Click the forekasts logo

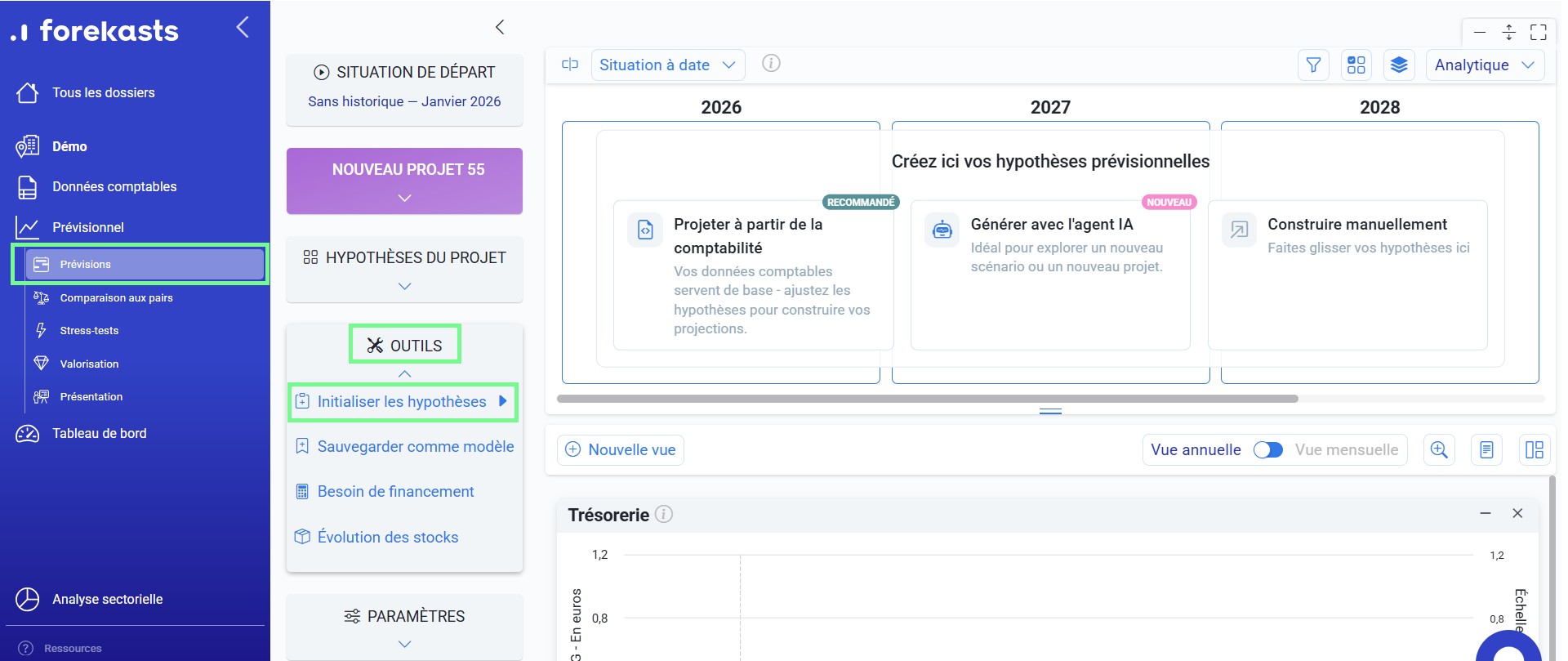click(x=95, y=31)
